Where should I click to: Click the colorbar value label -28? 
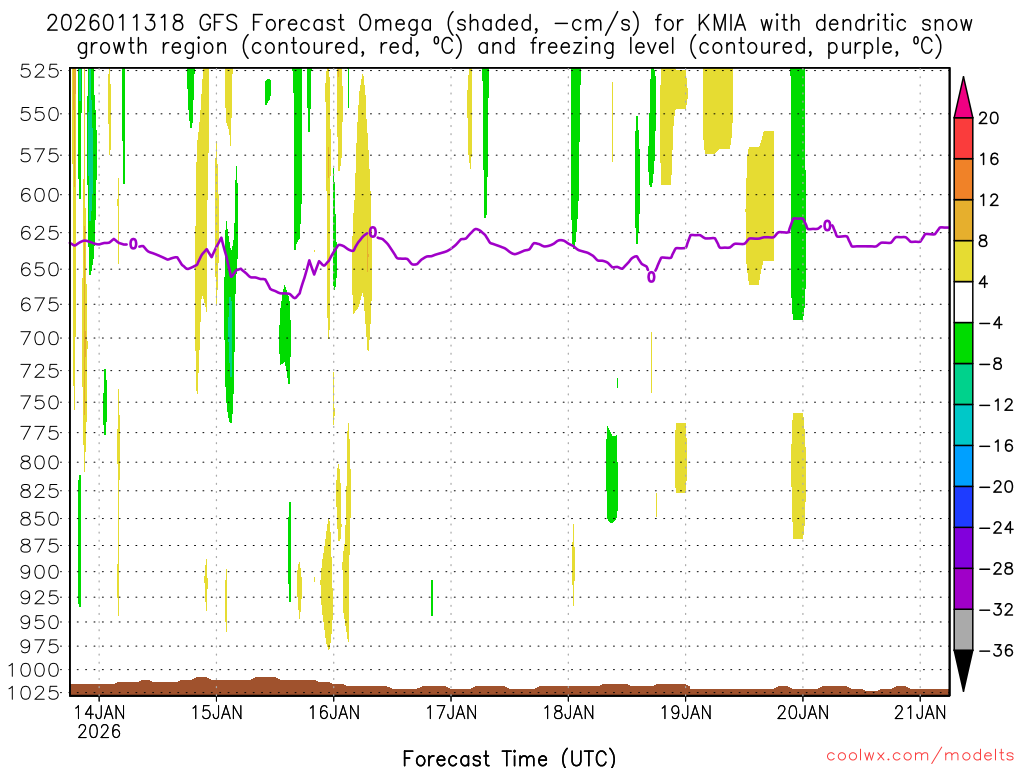click(x=995, y=569)
